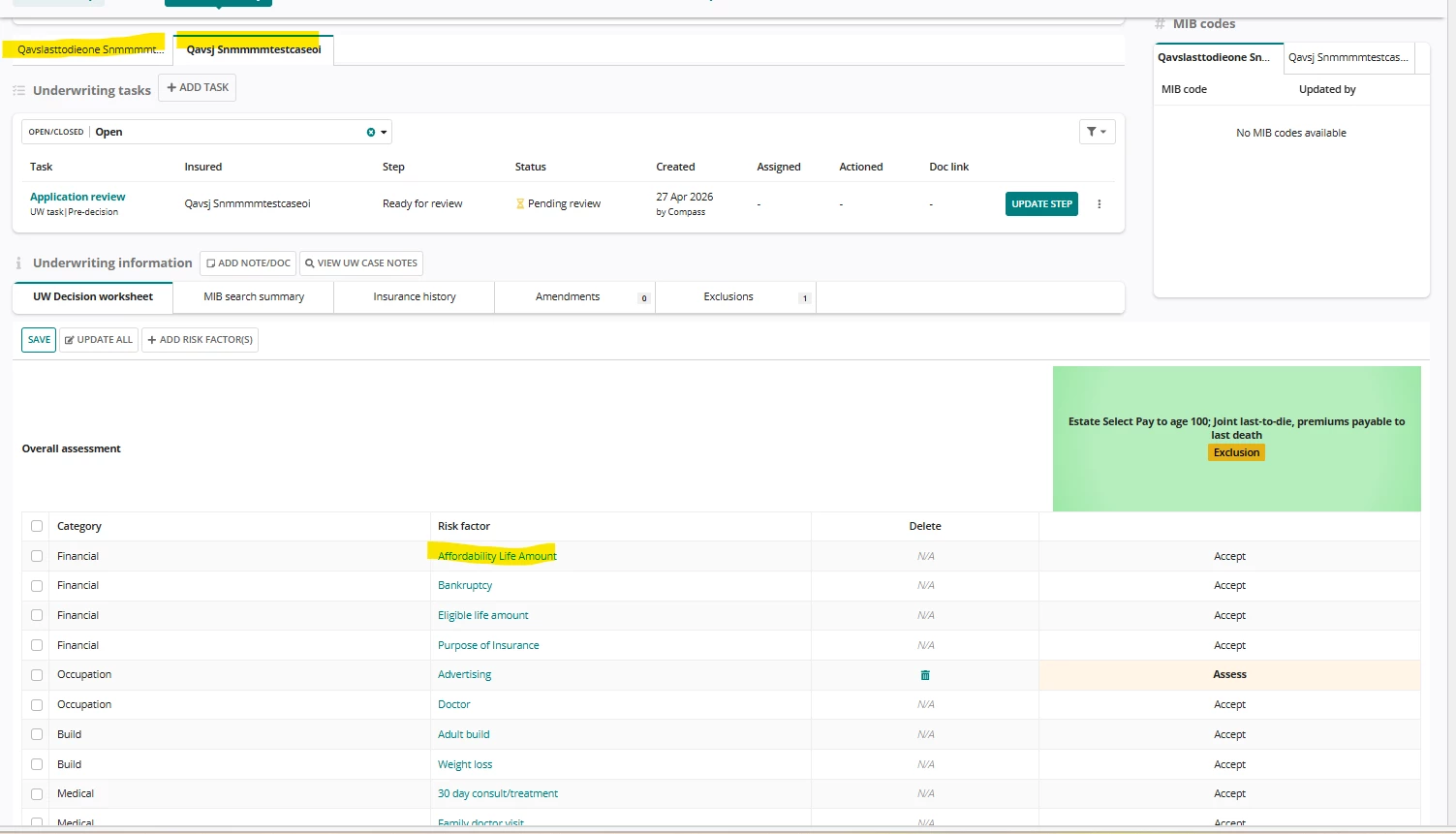1456x834 pixels.
Task: Open Eligible life amount risk factor
Action: point(483,615)
